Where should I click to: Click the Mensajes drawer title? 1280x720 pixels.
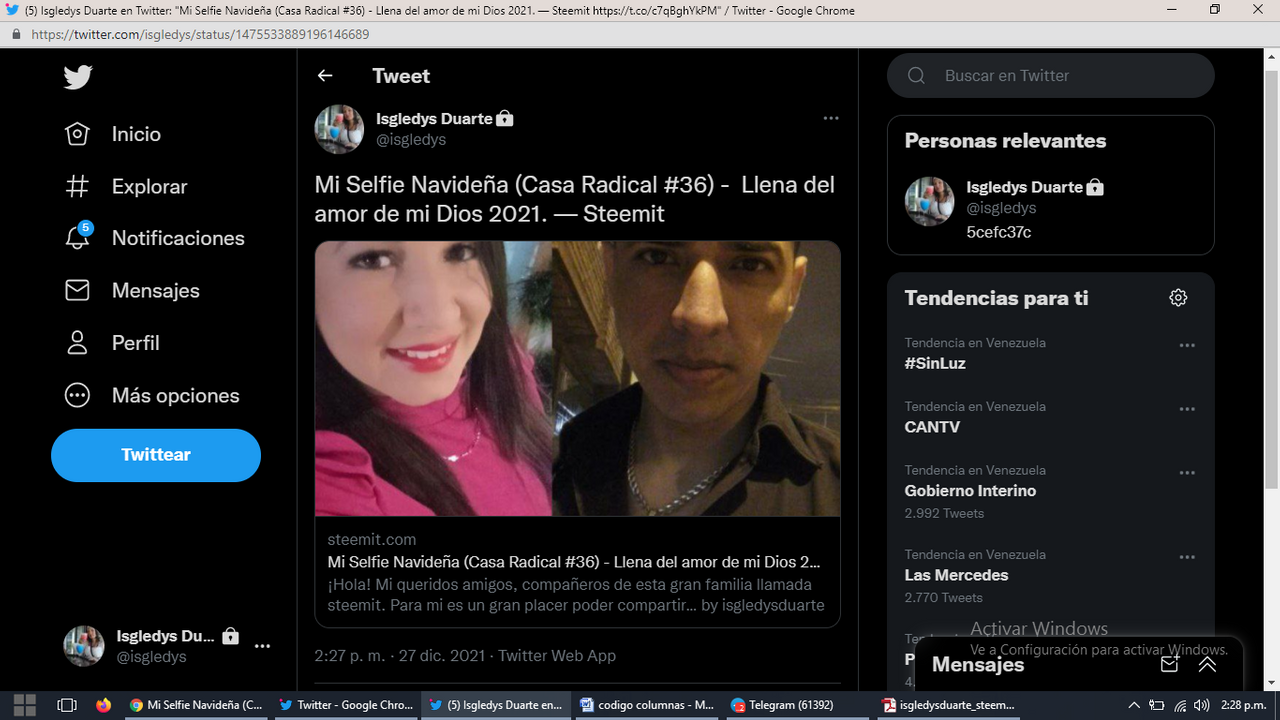point(978,664)
